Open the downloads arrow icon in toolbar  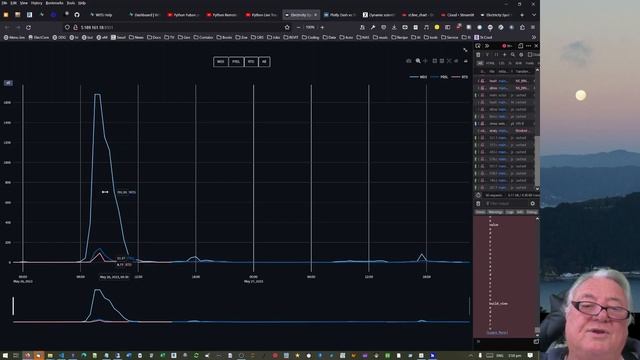394,27
